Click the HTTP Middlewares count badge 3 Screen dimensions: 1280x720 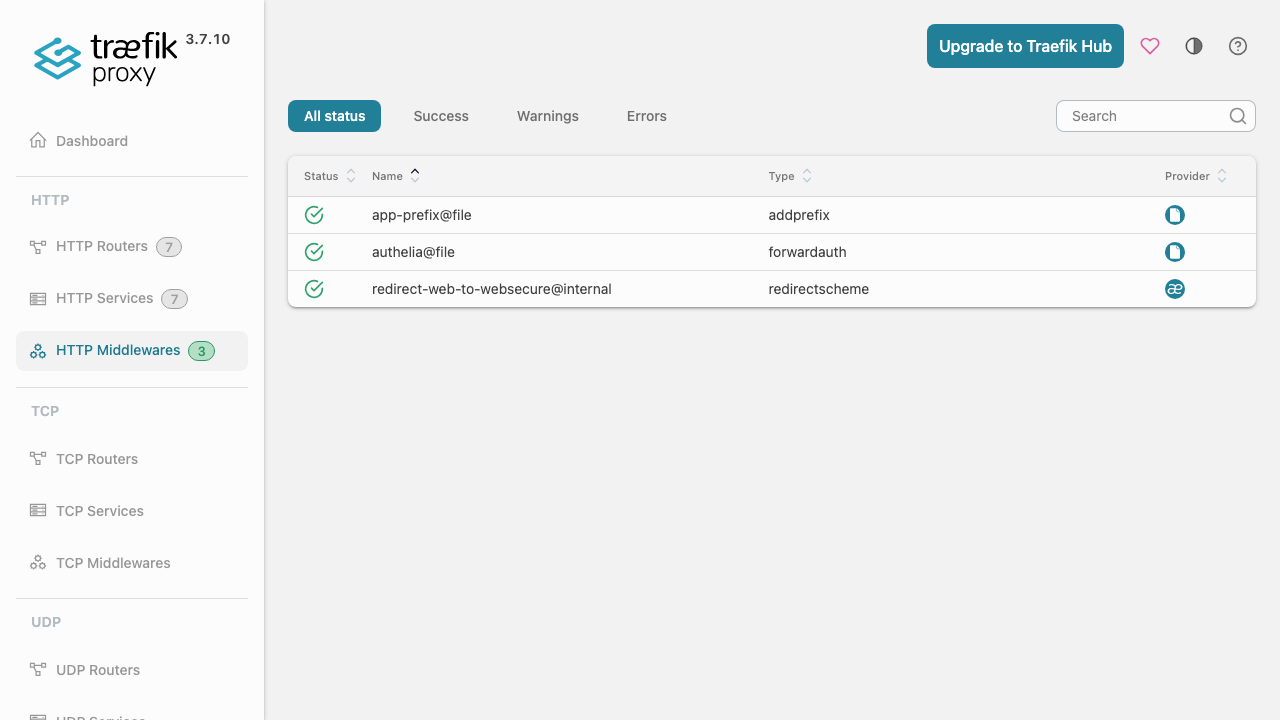(x=202, y=351)
